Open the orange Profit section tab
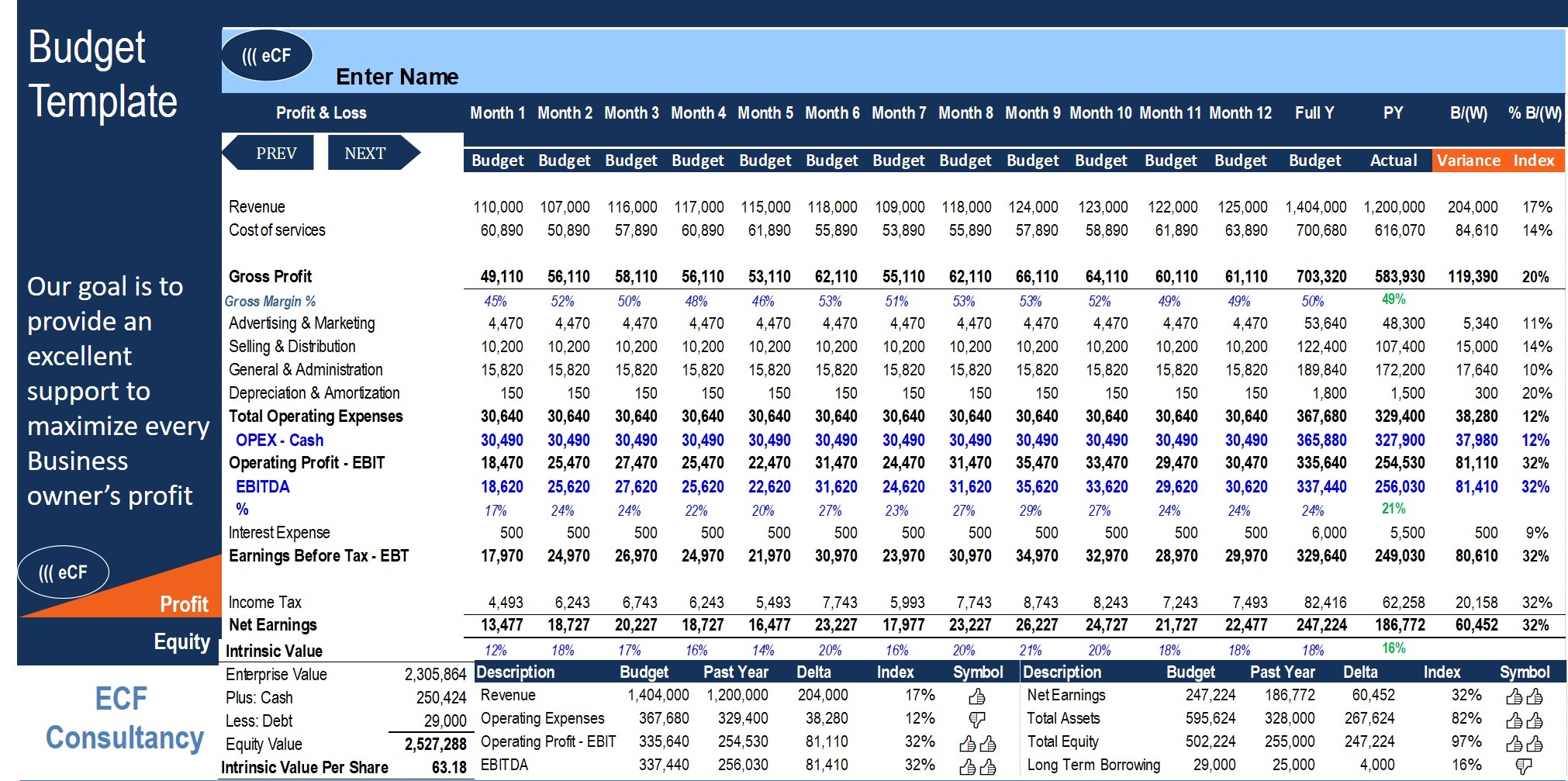 pos(184,603)
